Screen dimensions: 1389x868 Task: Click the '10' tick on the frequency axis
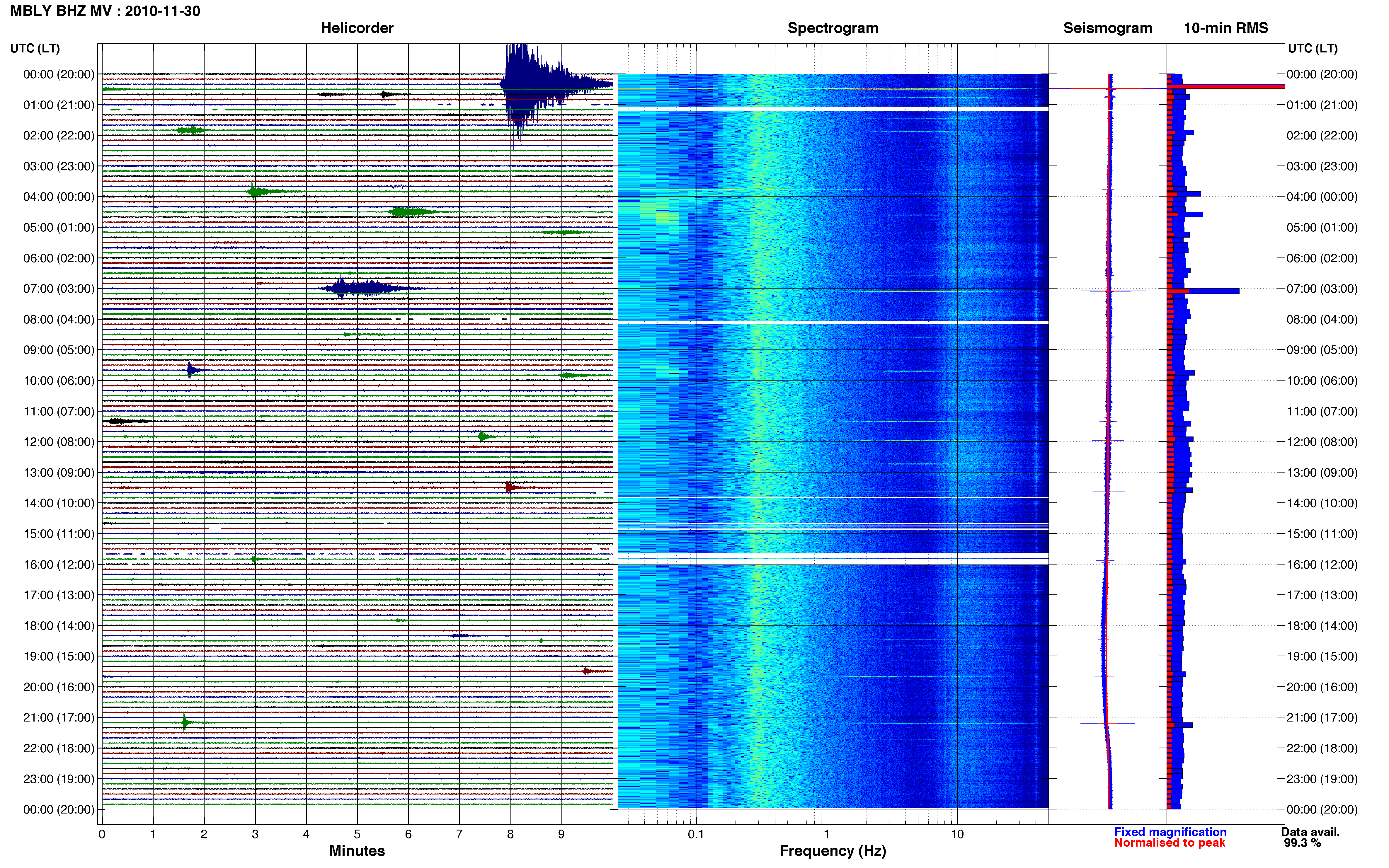tap(957, 834)
